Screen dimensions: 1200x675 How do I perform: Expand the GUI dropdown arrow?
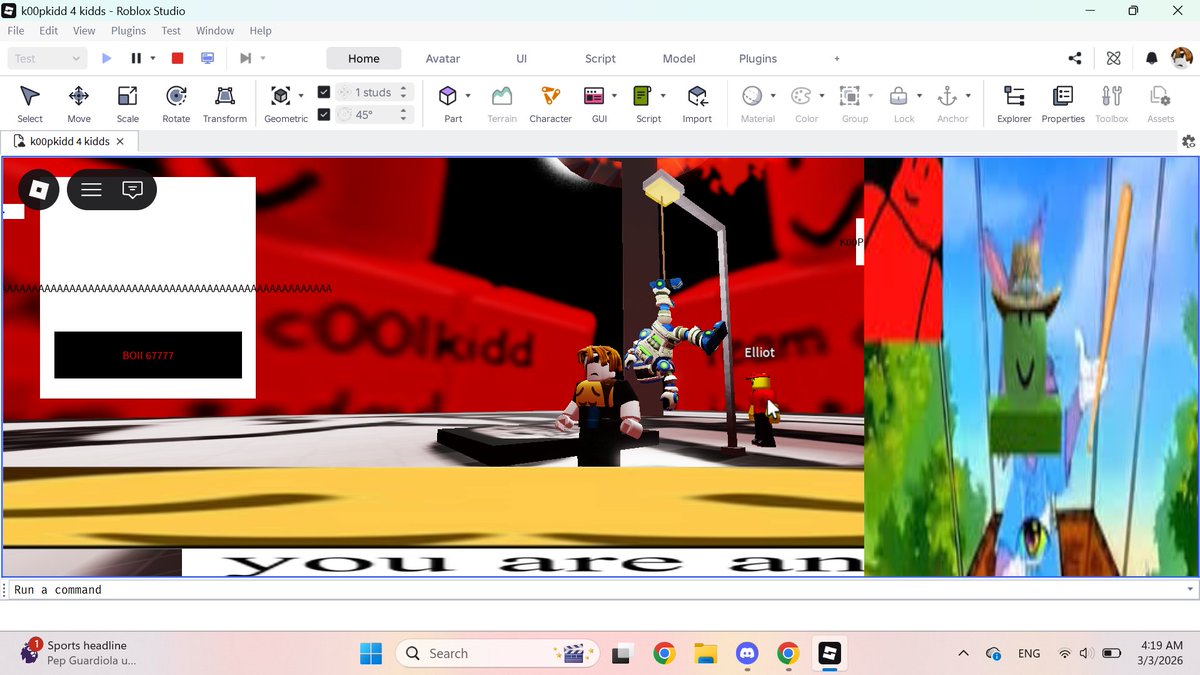click(614, 96)
